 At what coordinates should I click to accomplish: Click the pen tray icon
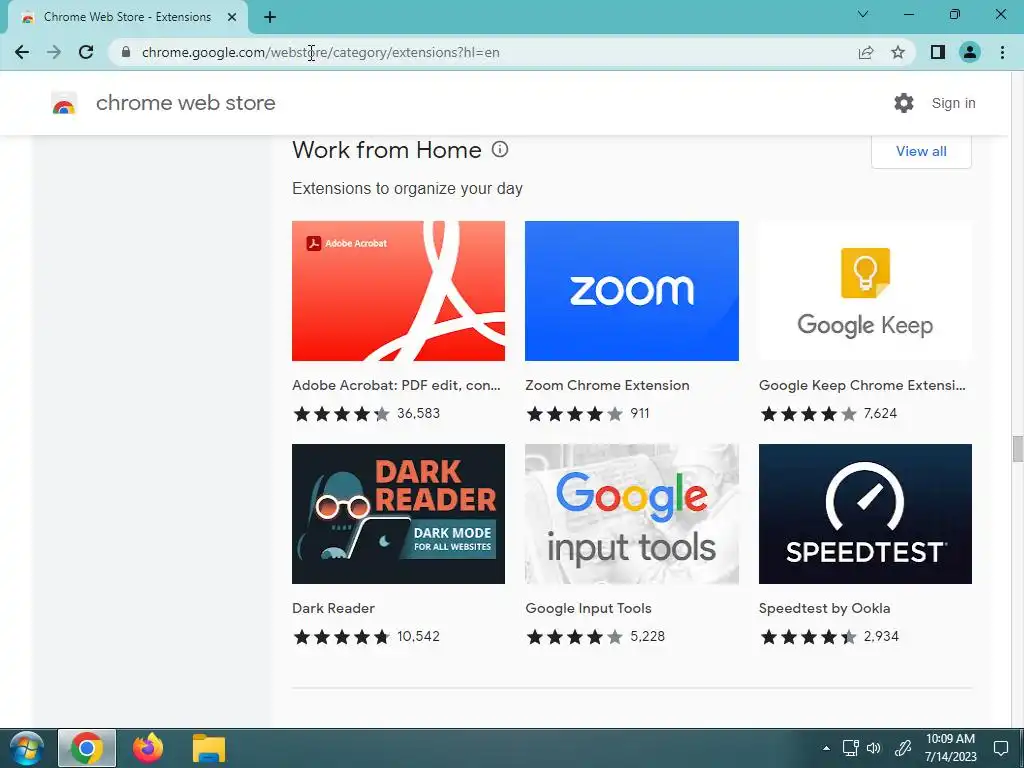coord(903,748)
